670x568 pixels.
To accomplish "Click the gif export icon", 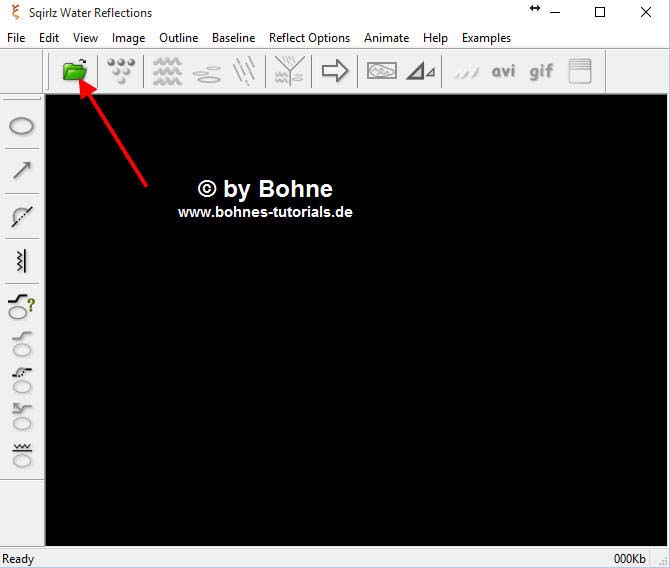I will click(541, 72).
